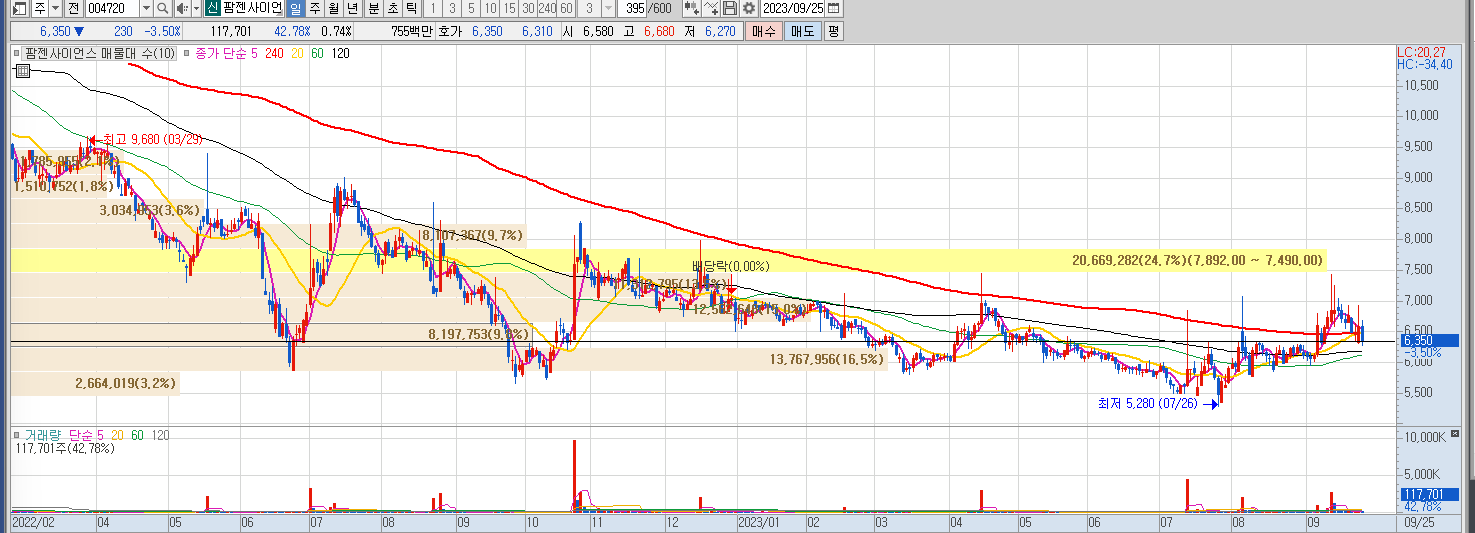1475x533 pixels.
Task: Select the 60 interval preset tab
Action: [x=566, y=9]
